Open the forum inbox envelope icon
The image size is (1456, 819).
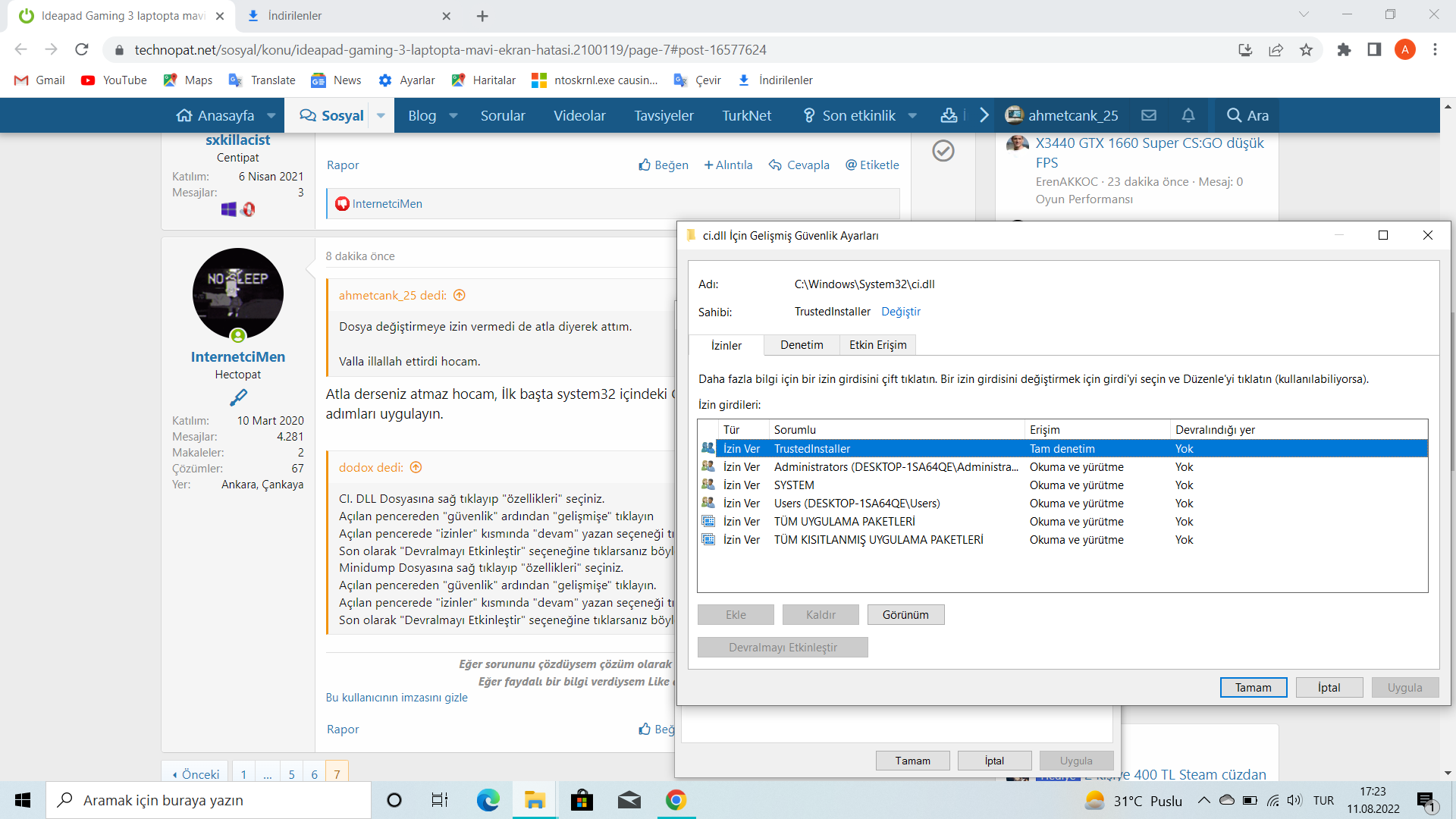(1149, 115)
